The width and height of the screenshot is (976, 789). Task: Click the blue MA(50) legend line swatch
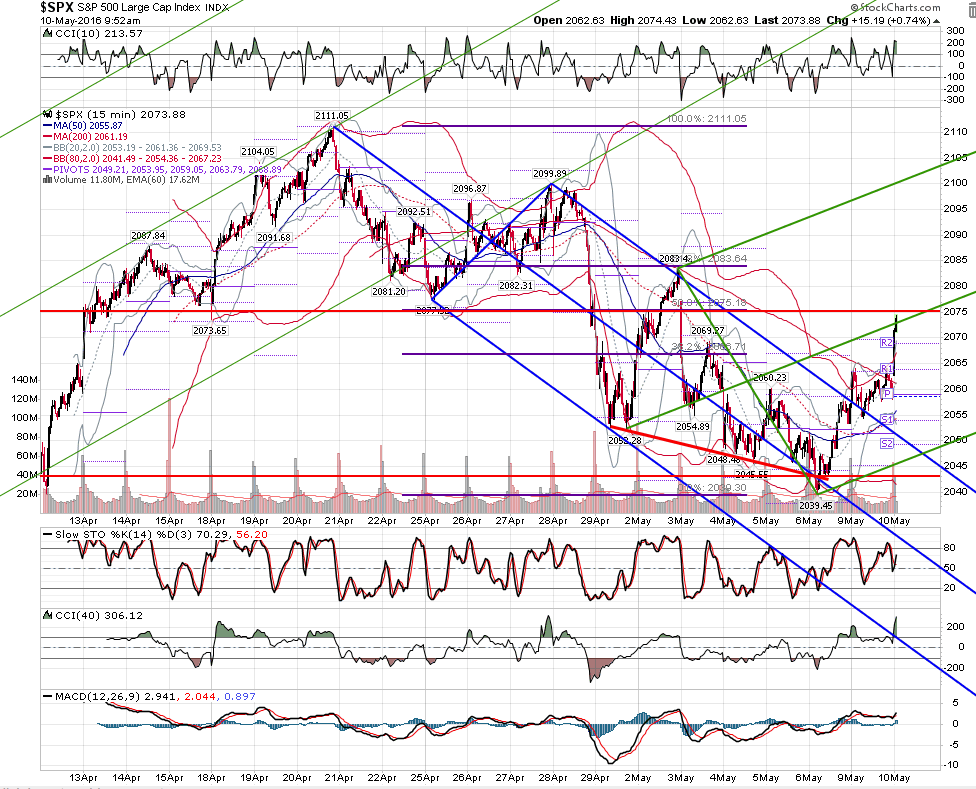tap(47, 126)
